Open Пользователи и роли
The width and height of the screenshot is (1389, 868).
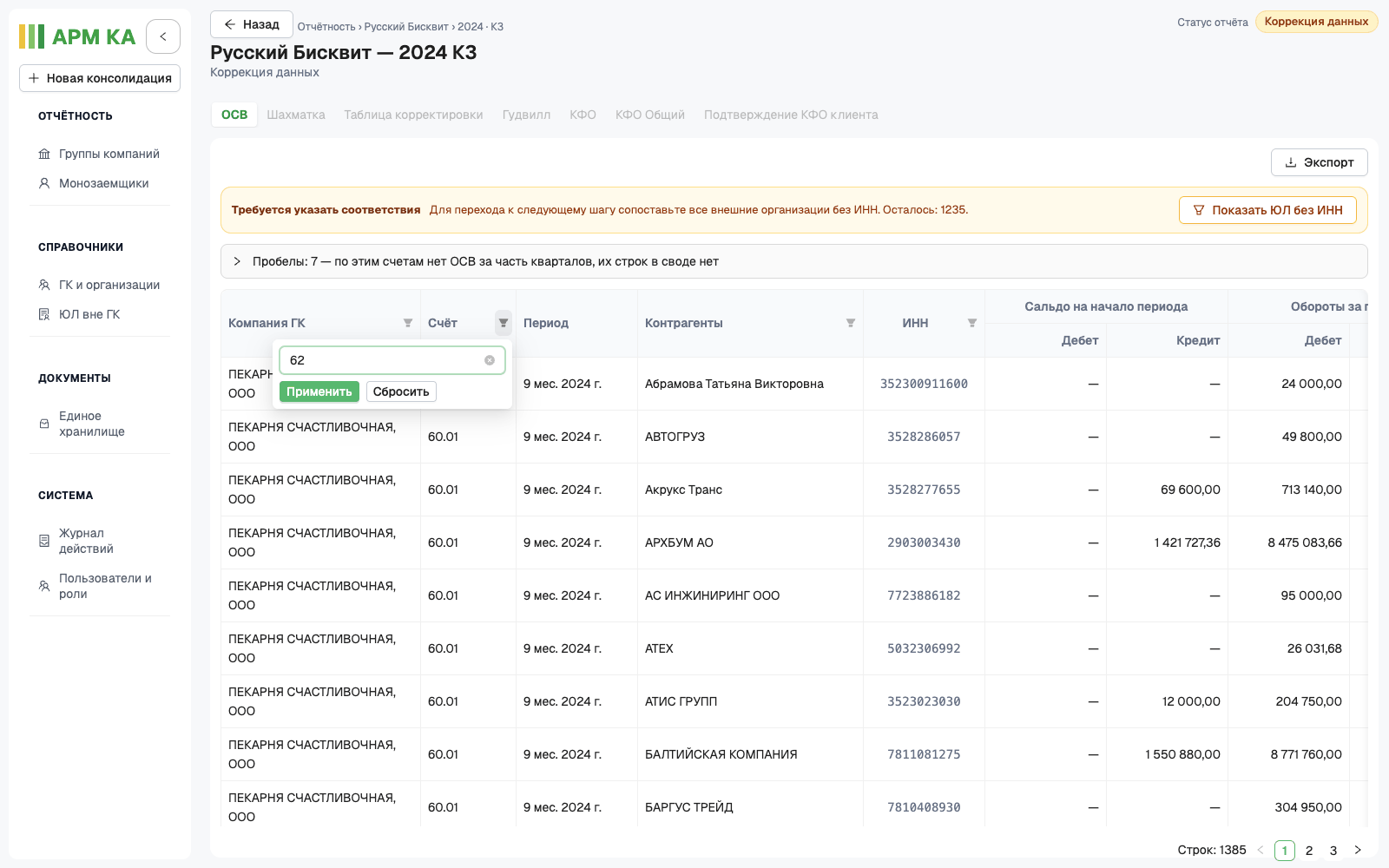(100, 586)
